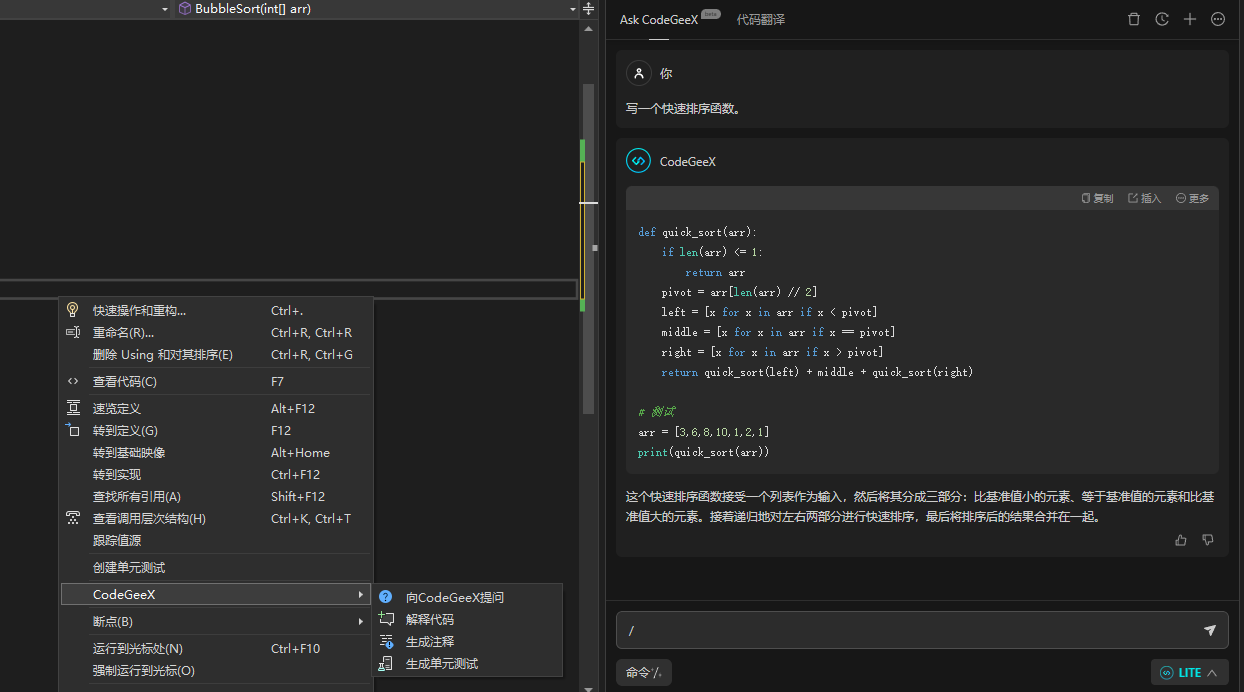Insert the generated code via 插入 icon
This screenshot has height=692, width=1244.
coord(1145,197)
